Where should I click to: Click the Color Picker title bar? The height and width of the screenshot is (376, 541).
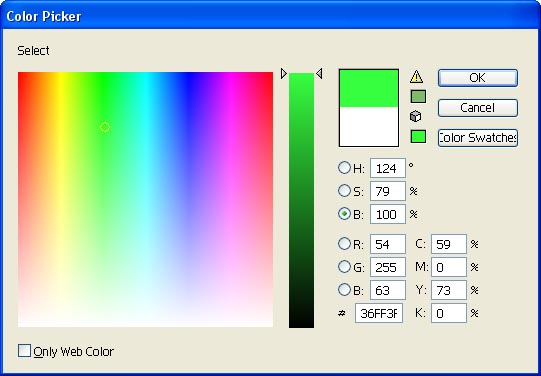pyautogui.click(x=270, y=16)
